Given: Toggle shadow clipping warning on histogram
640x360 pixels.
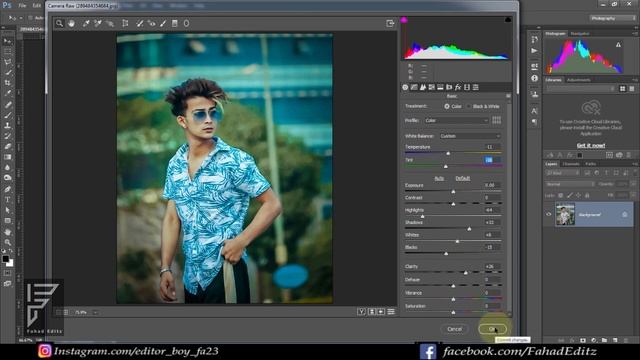Looking at the screenshot, I should point(404,20).
